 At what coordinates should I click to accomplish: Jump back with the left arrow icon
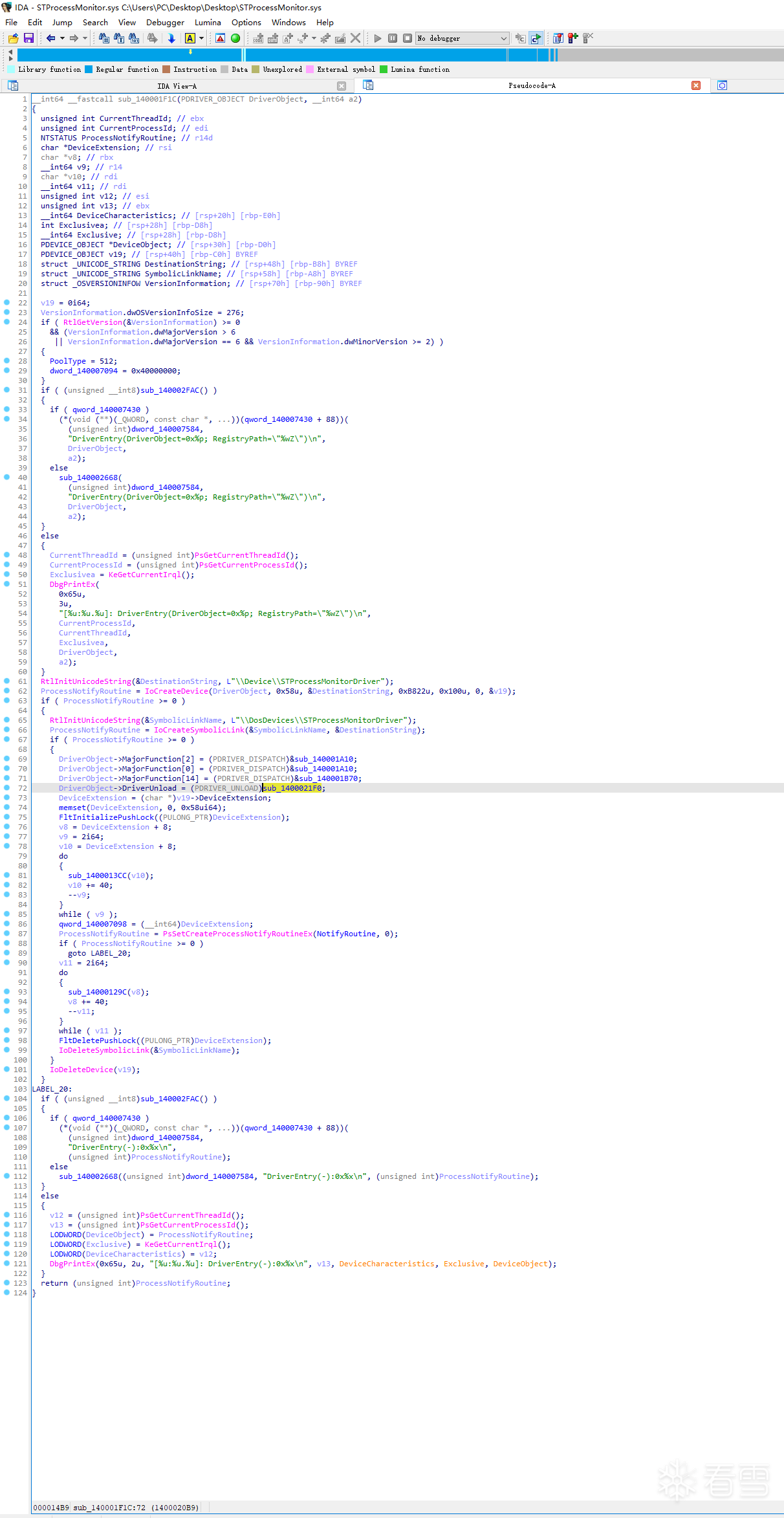(x=50, y=39)
